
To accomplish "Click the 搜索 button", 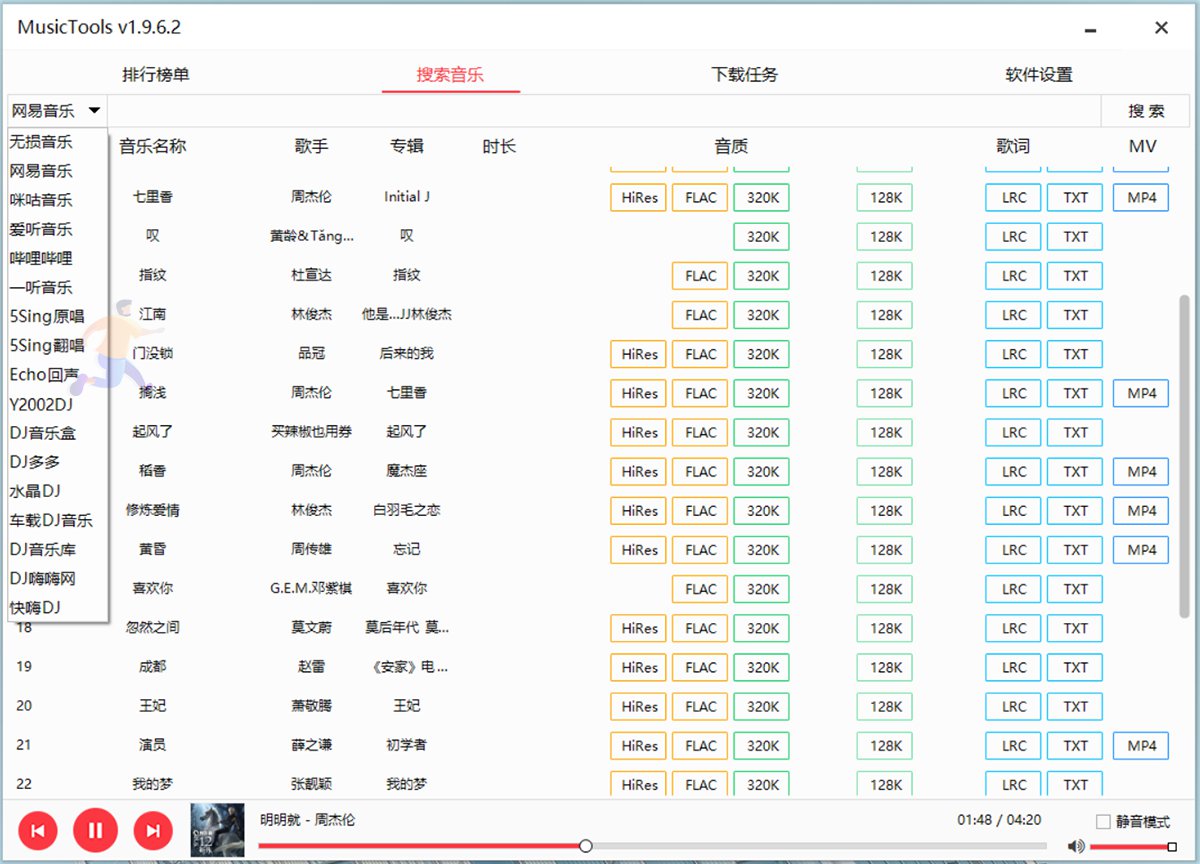I will [x=1146, y=111].
